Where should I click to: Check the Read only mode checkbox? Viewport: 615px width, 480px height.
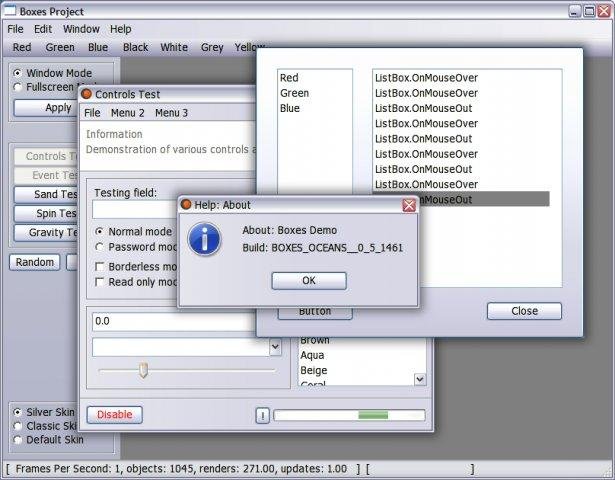pos(100,282)
